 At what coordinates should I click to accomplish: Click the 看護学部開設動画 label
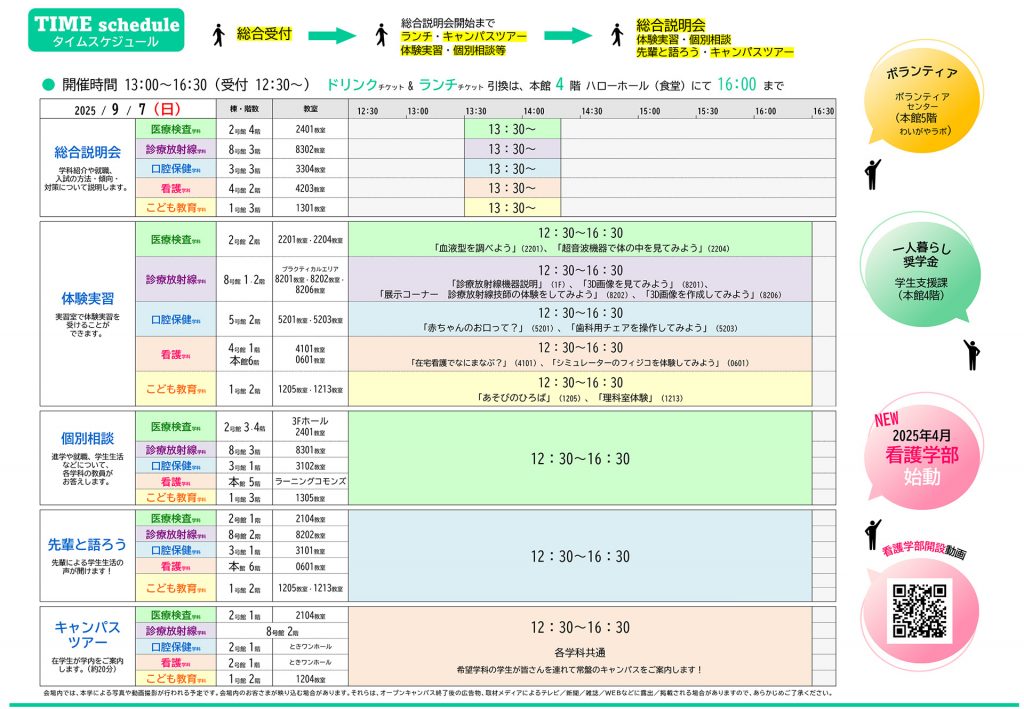click(x=923, y=550)
